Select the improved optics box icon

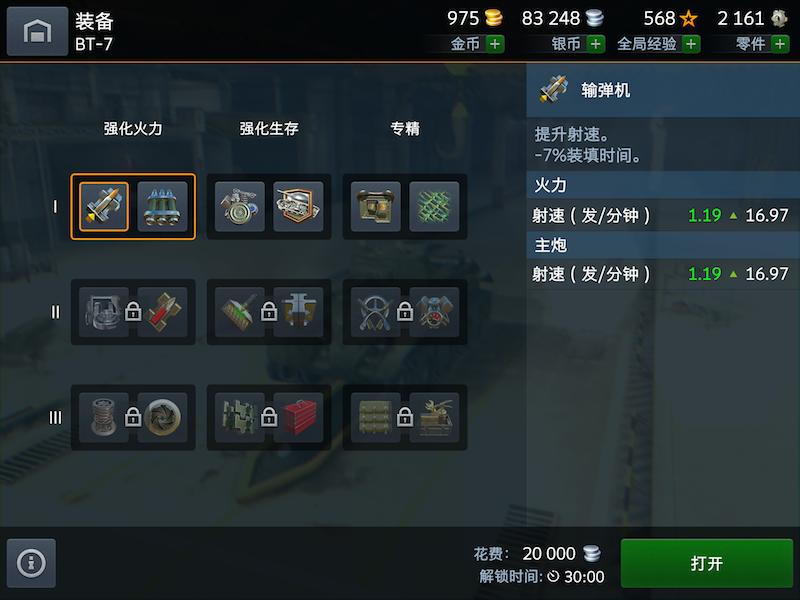[x=376, y=207]
